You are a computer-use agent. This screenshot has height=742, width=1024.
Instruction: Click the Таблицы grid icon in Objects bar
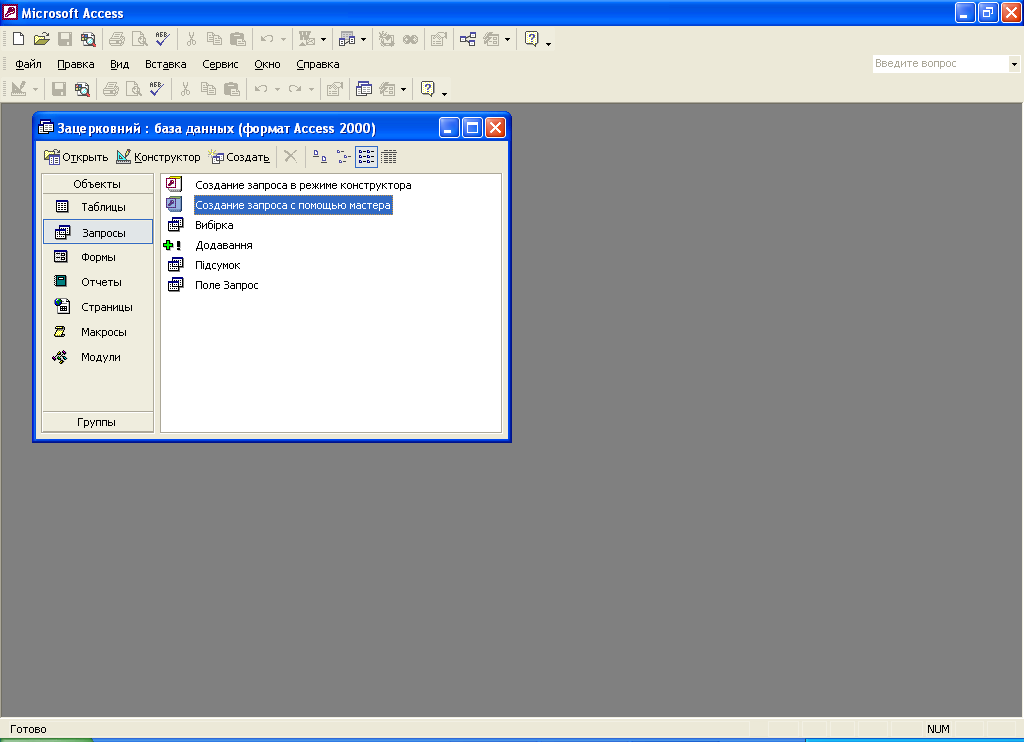click(62, 206)
